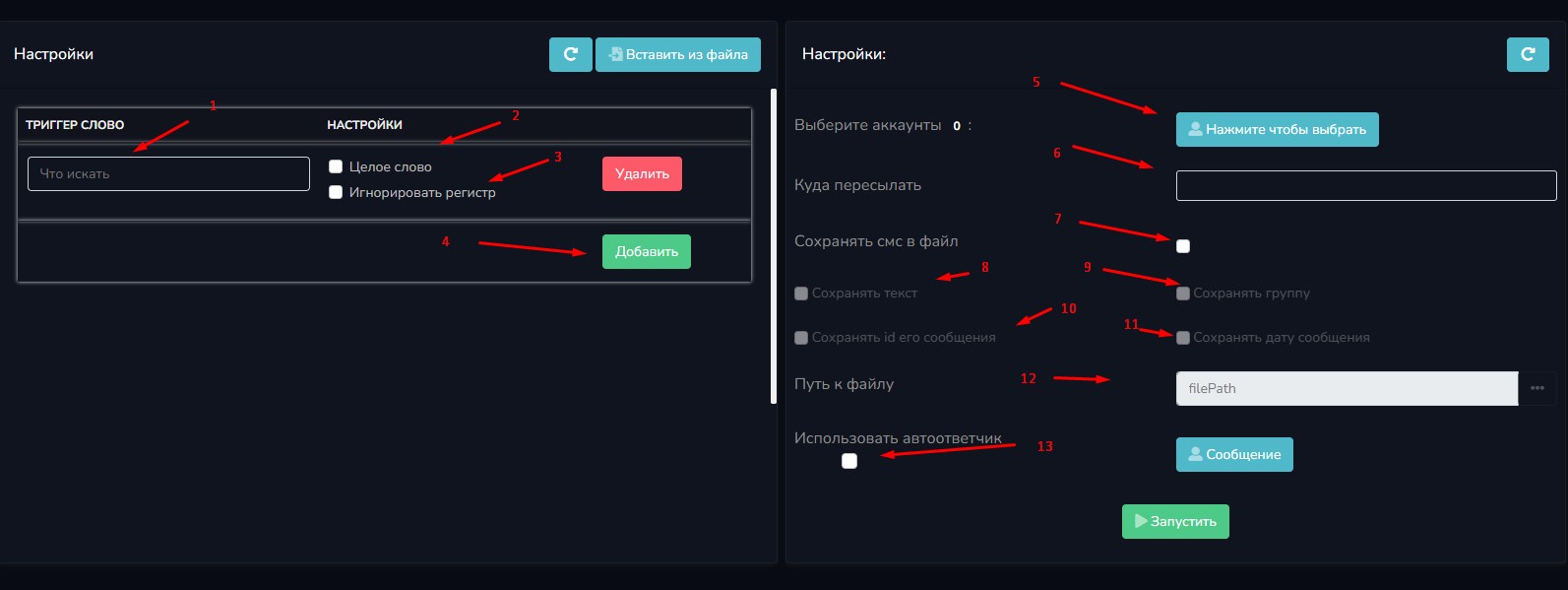1568x590 pixels.
Task: Click the refresh icon in right settings panel
Action: pyautogui.click(x=1527, y=54)
